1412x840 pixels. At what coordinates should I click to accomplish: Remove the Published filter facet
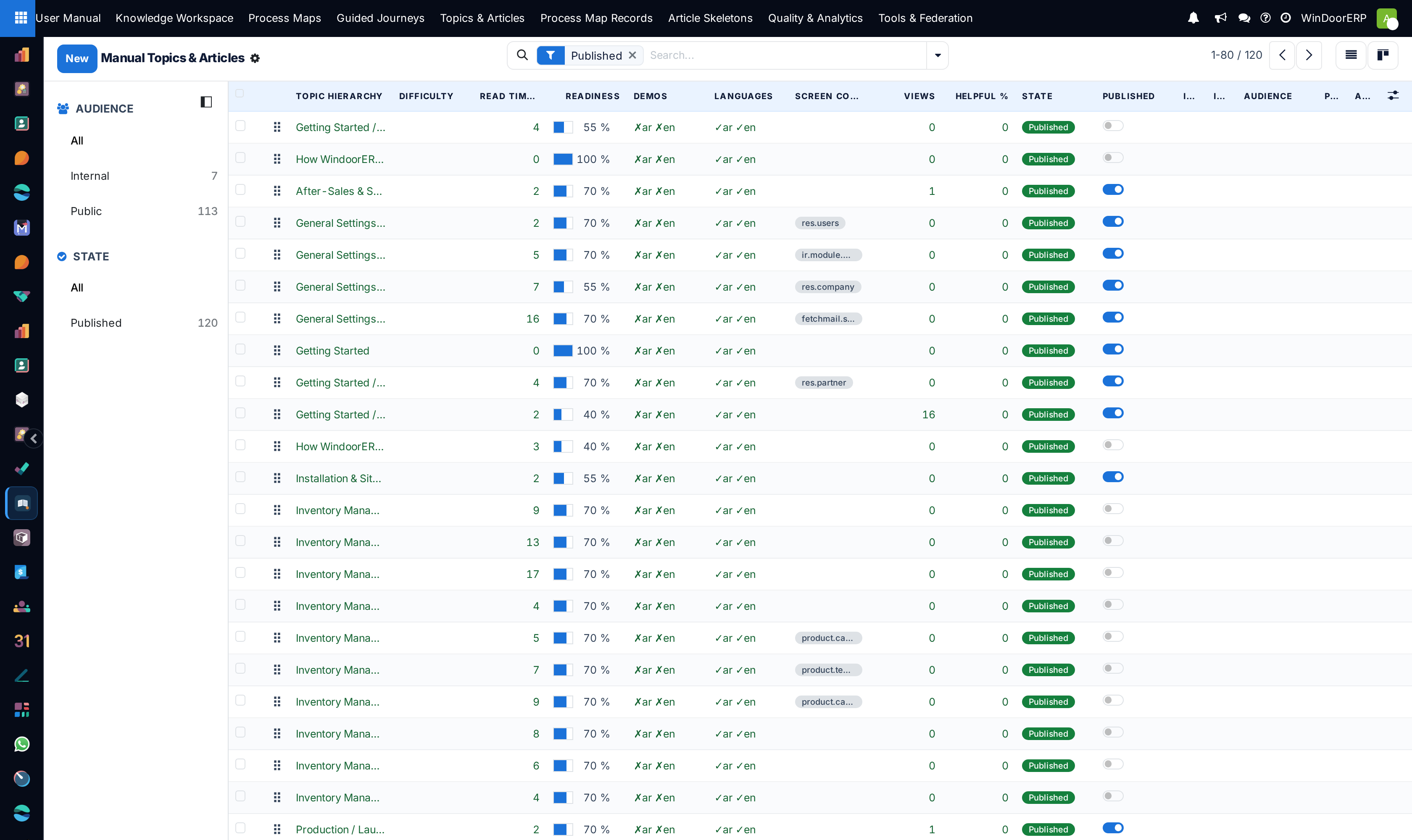pos(632,55)
